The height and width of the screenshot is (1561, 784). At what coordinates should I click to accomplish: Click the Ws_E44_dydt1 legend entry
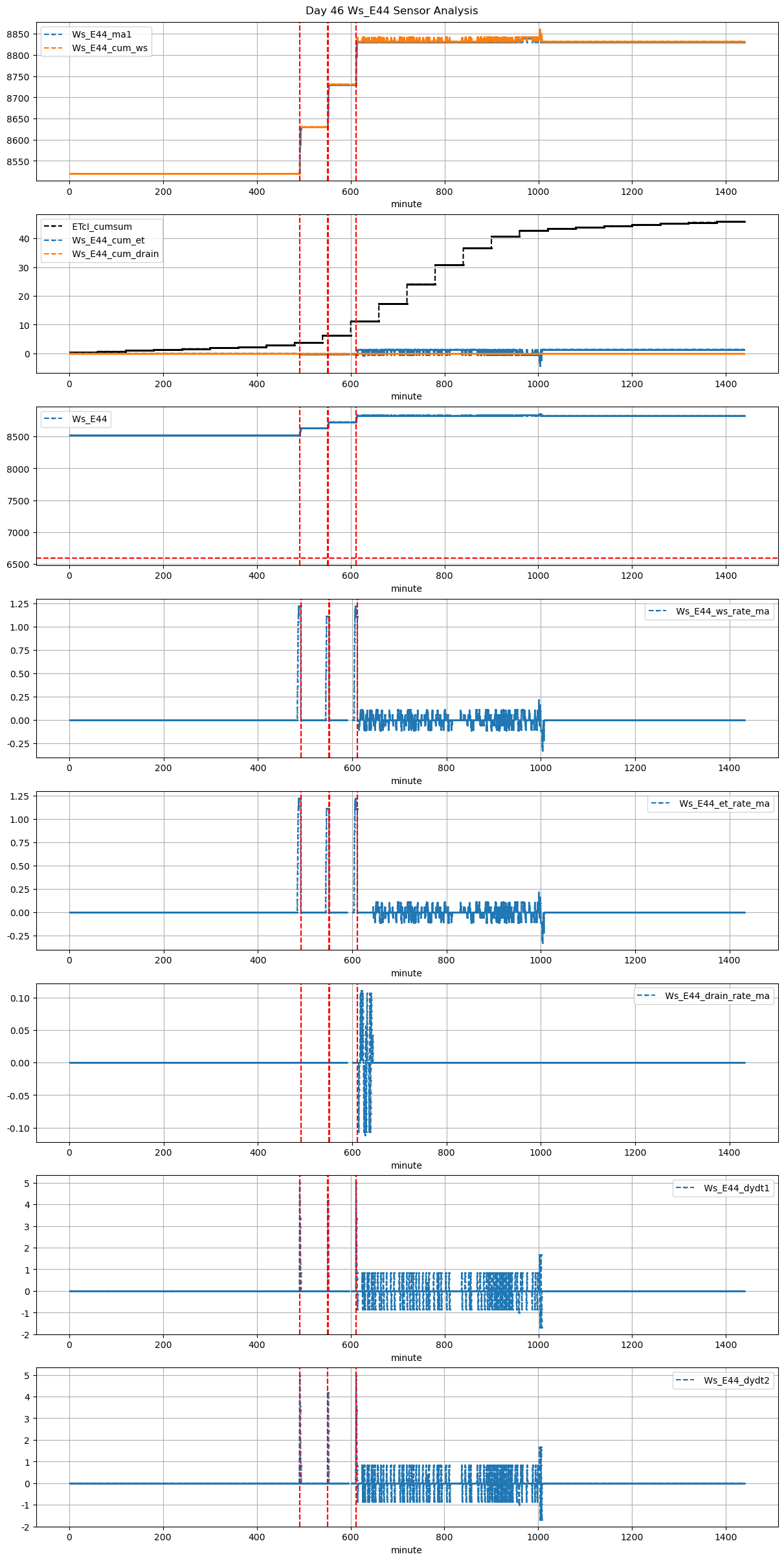[x=736, y=1188]
